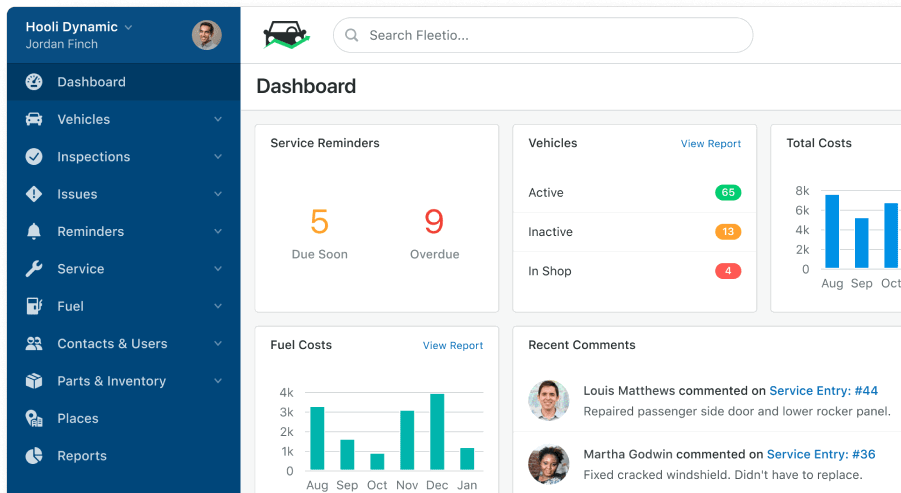901x493 pixels.
Task: Click the Aug bar in Total Costs chart
Action: click(x=832, y=232)
